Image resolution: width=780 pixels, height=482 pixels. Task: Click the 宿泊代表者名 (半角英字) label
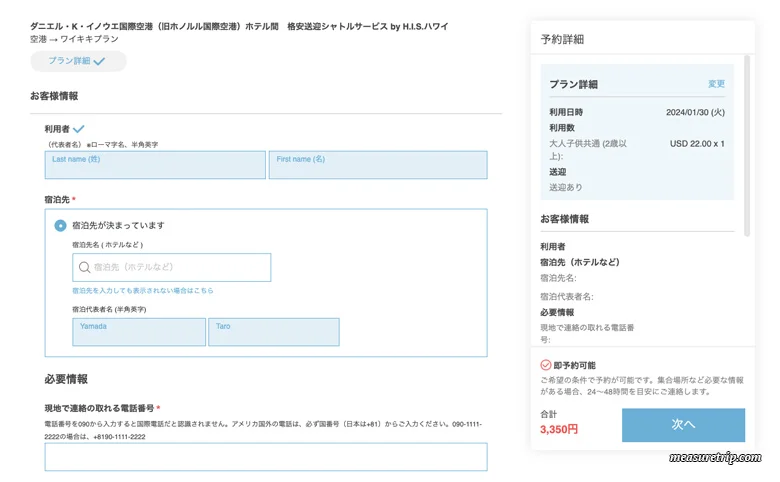pyautogui.click(x=109, y=309)
